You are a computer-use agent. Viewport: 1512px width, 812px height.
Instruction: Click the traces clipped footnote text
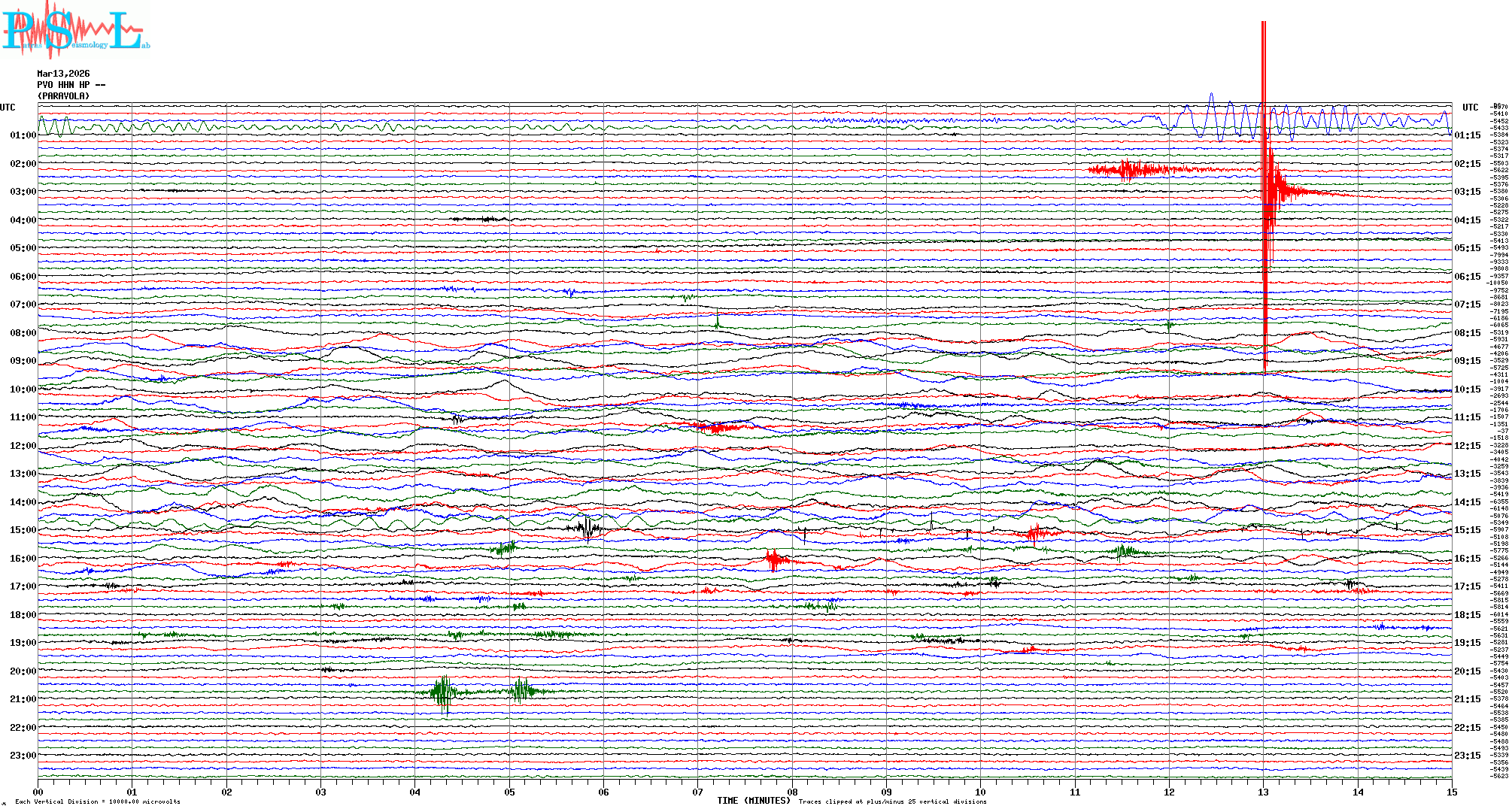[x=892, y=801]
